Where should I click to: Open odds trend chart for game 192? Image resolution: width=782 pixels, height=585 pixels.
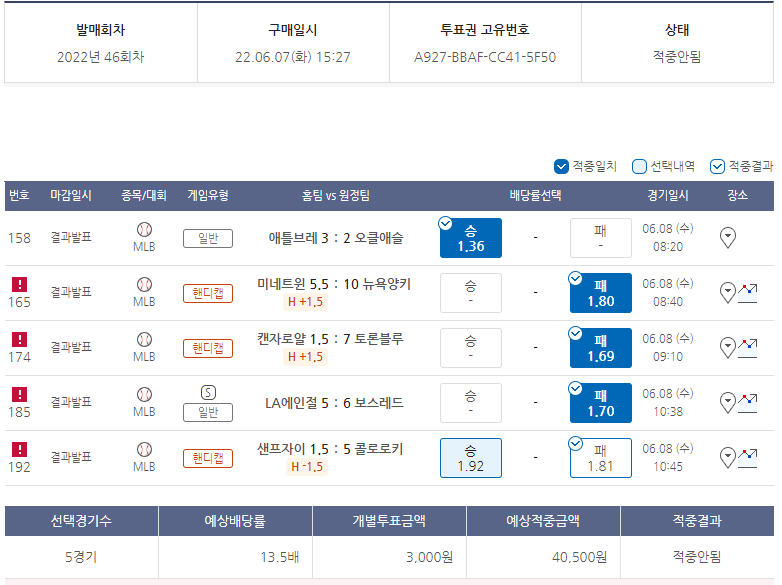748,458
